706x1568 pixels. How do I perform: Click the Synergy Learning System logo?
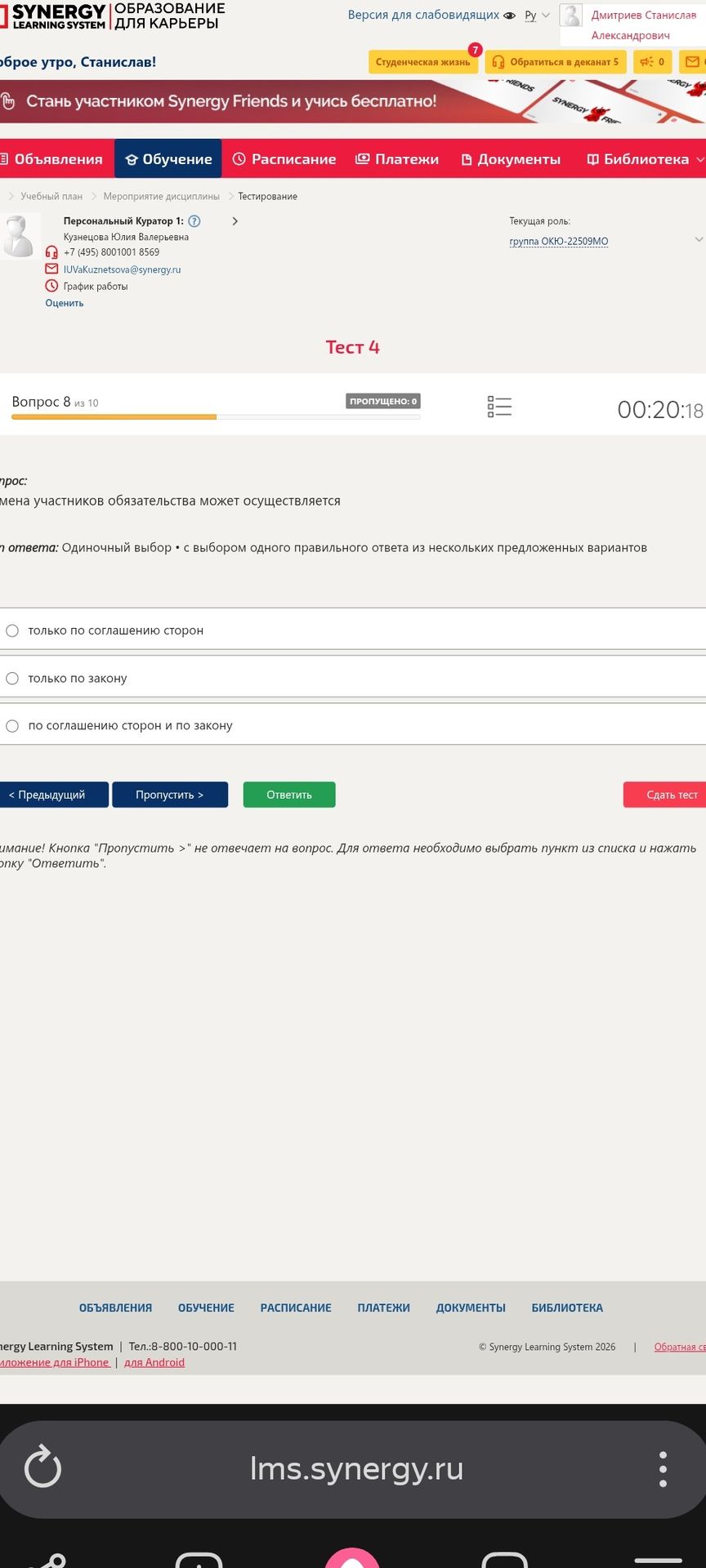[110, 16]
